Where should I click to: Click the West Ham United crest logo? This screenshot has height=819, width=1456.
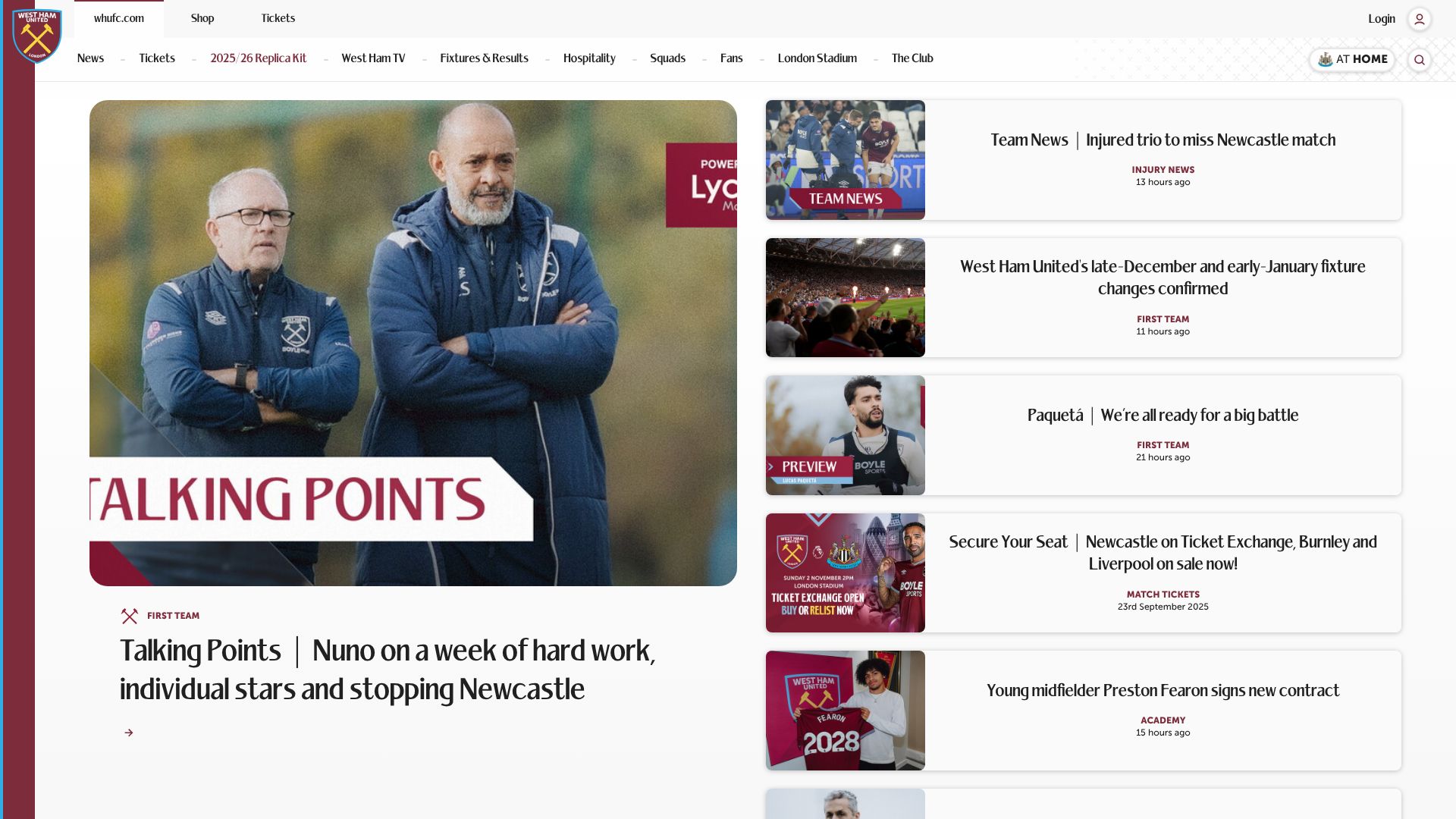tap(36, 36)
